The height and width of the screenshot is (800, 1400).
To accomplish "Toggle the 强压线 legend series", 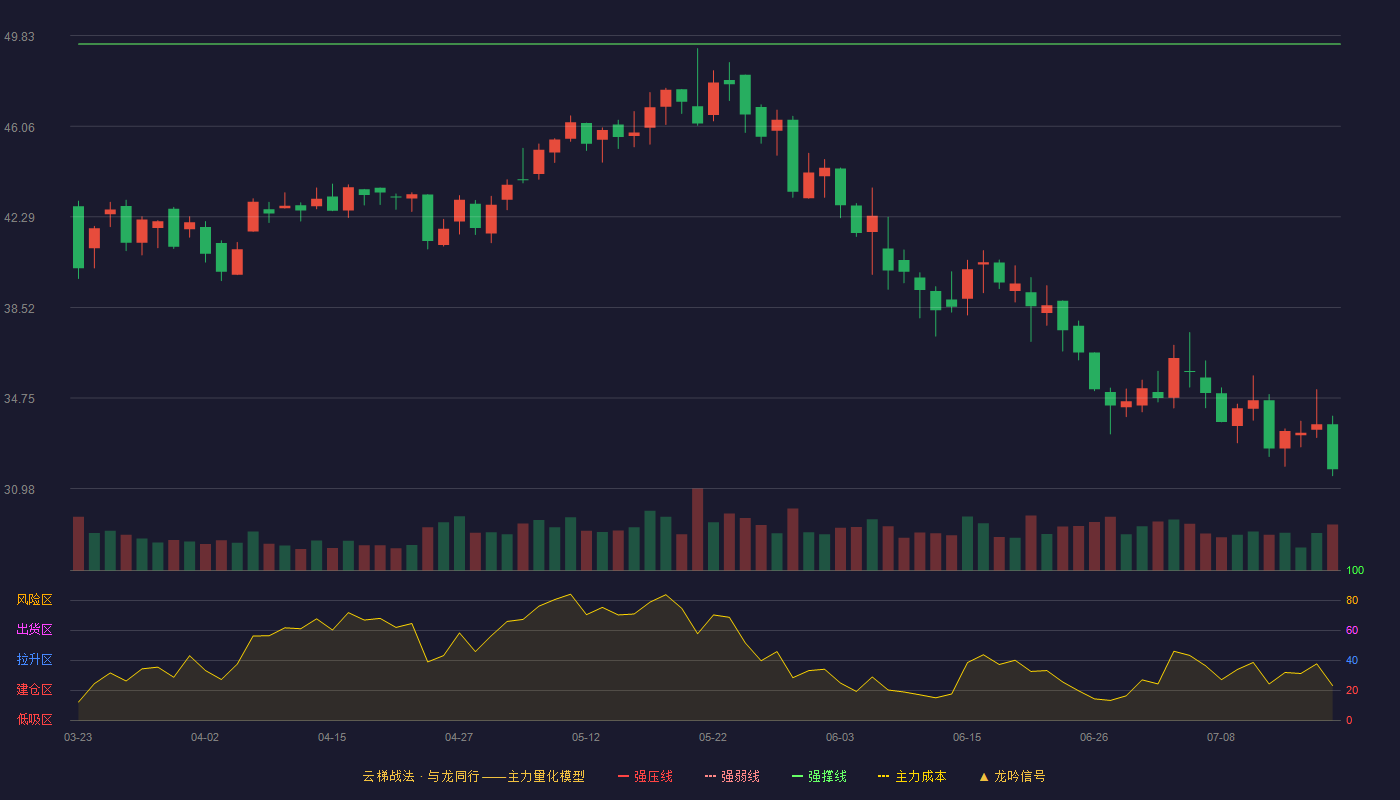I will pos(645,776).
